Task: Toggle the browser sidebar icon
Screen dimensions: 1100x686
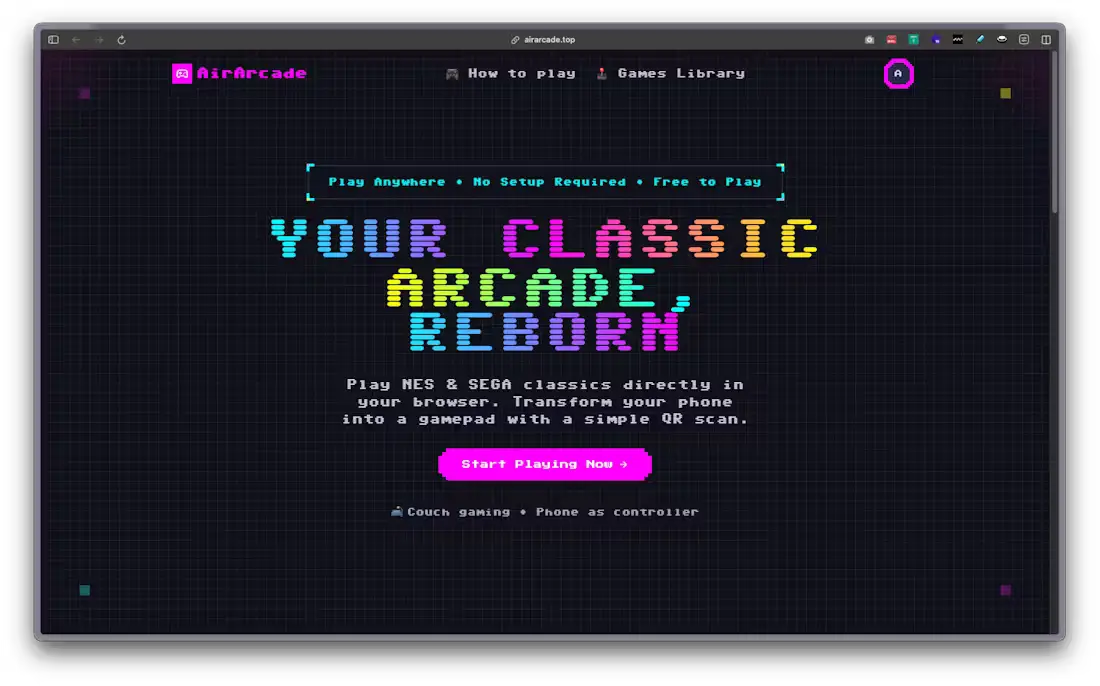Action: tap(52, 39)
